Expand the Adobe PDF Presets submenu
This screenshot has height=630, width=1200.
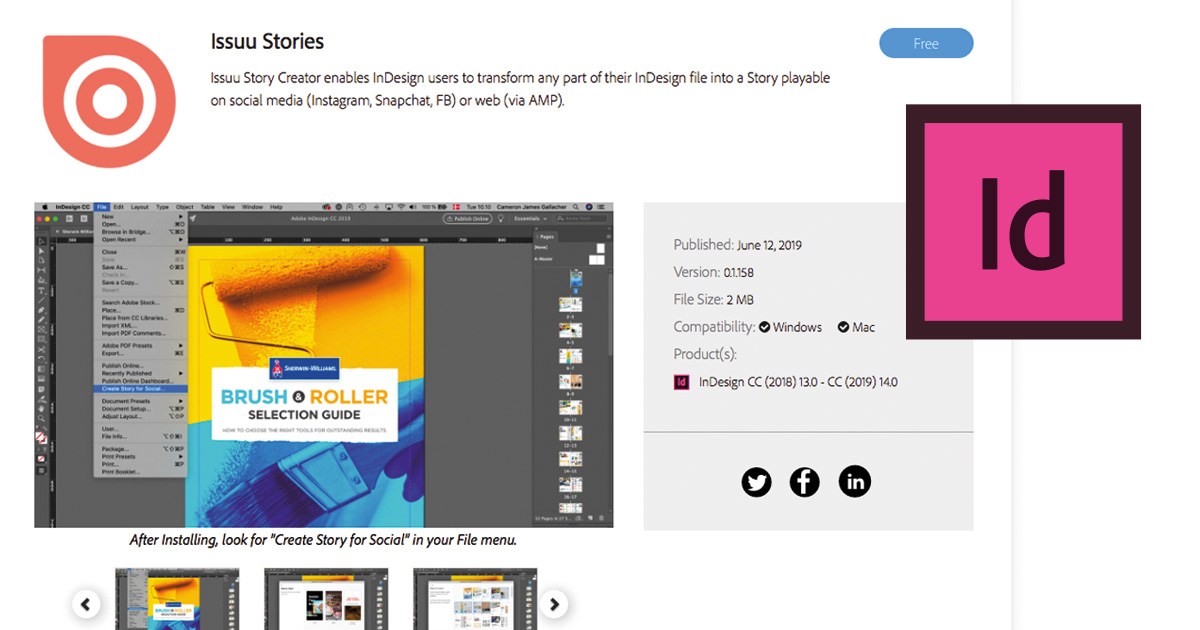pos(141,345)
